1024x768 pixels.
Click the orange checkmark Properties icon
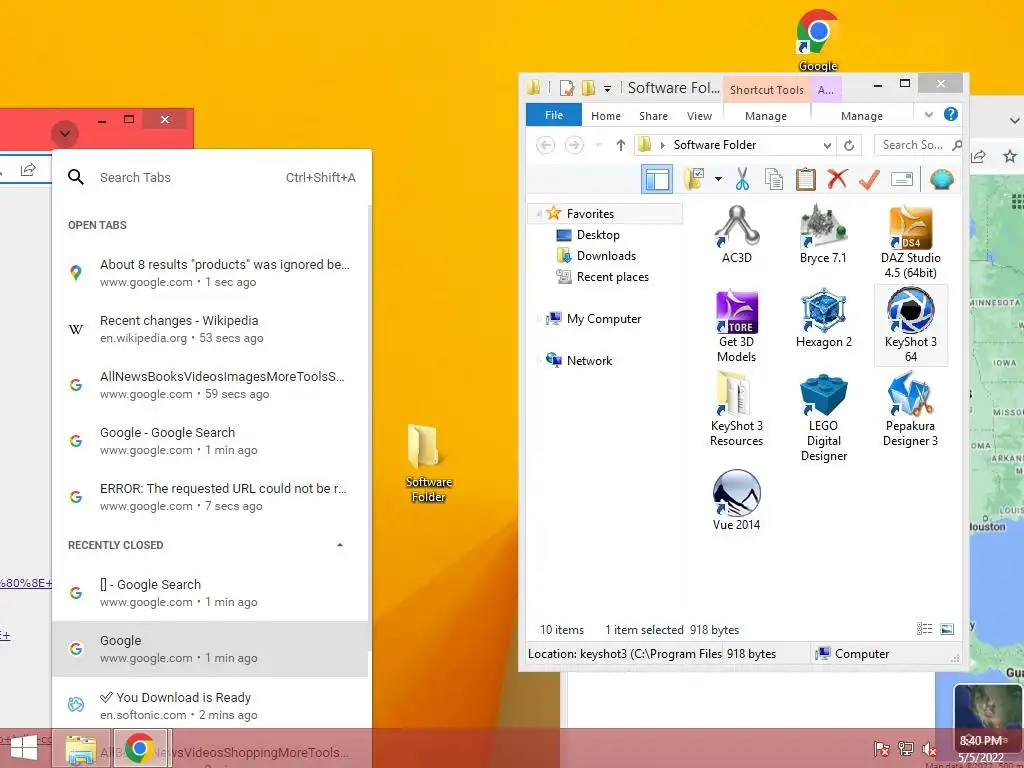[869, 179]
